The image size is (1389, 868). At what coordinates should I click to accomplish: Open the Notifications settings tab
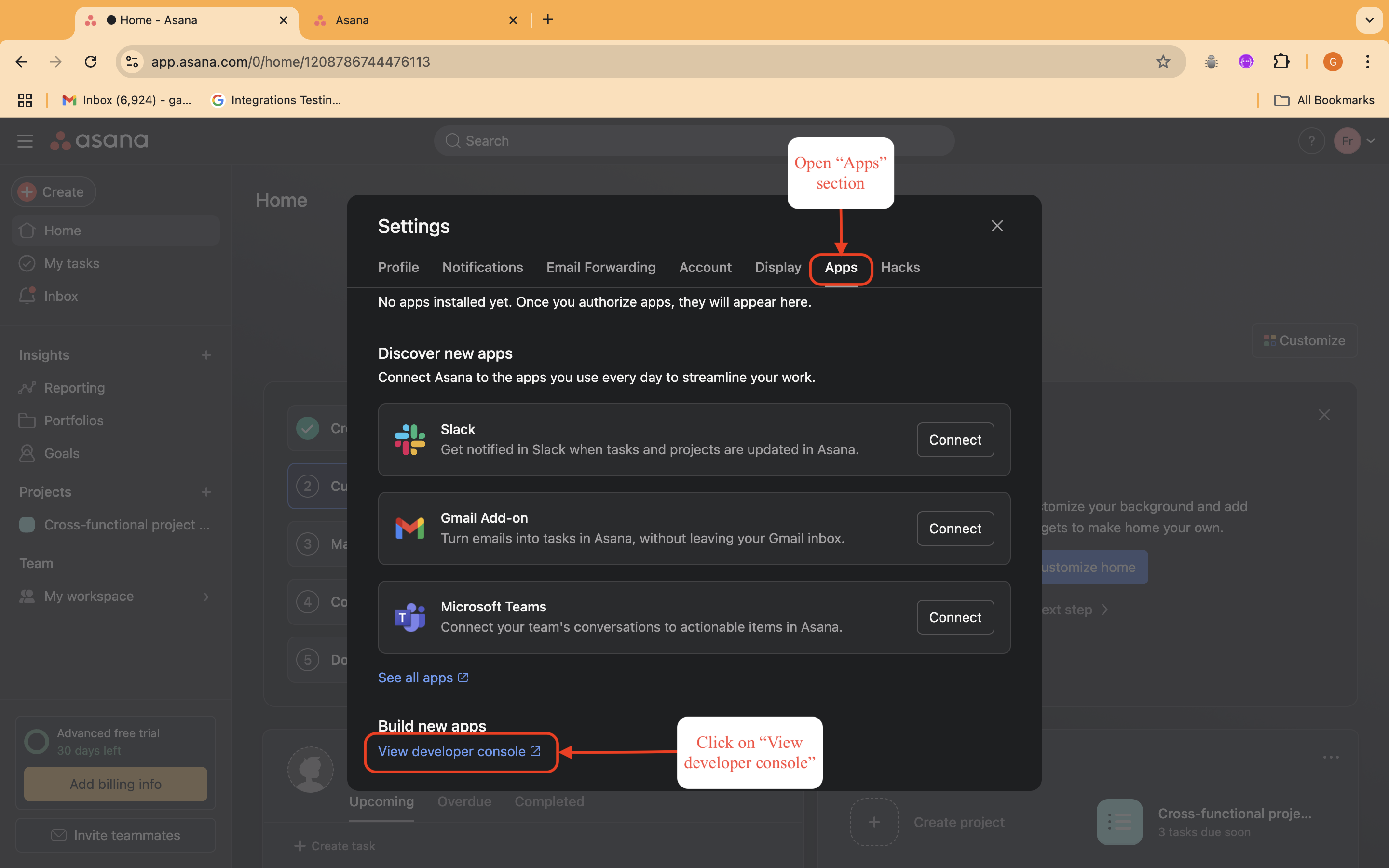pyautogui.click(x=482, y=267)
